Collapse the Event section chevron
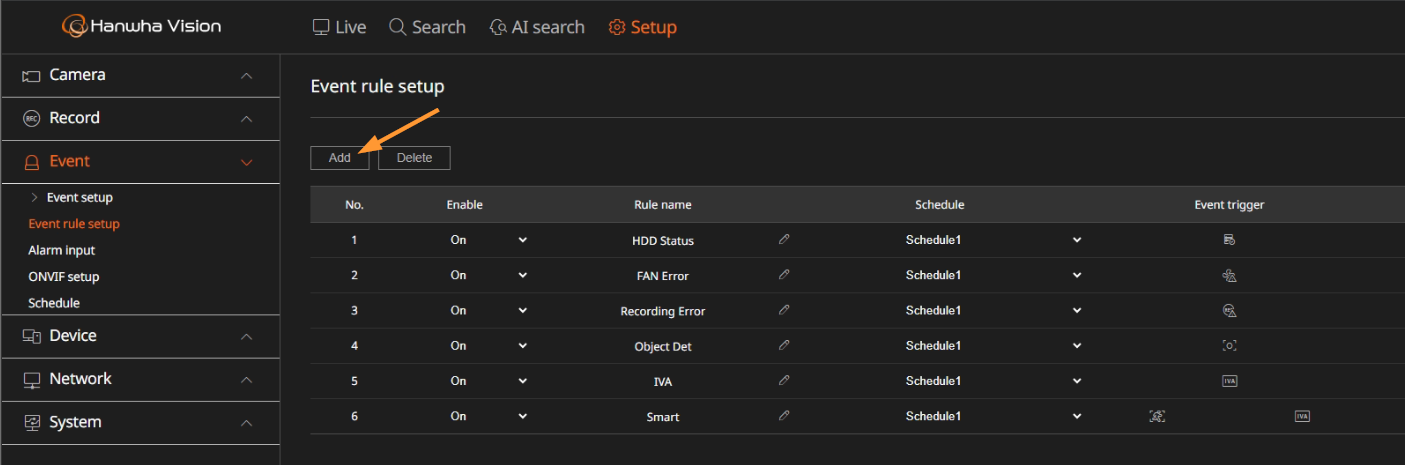Viewport: 1405px width, 465px height. point(247,162)
